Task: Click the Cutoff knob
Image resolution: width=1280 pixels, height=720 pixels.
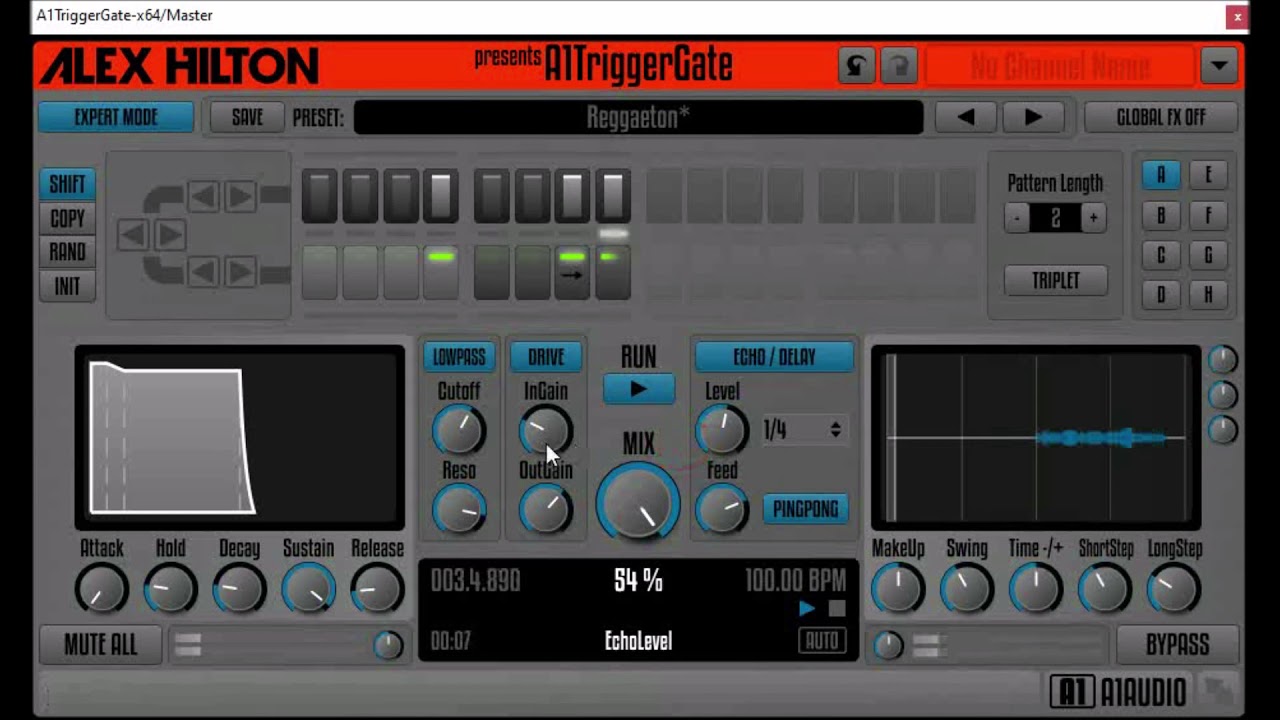Action: tap(459, 431)
